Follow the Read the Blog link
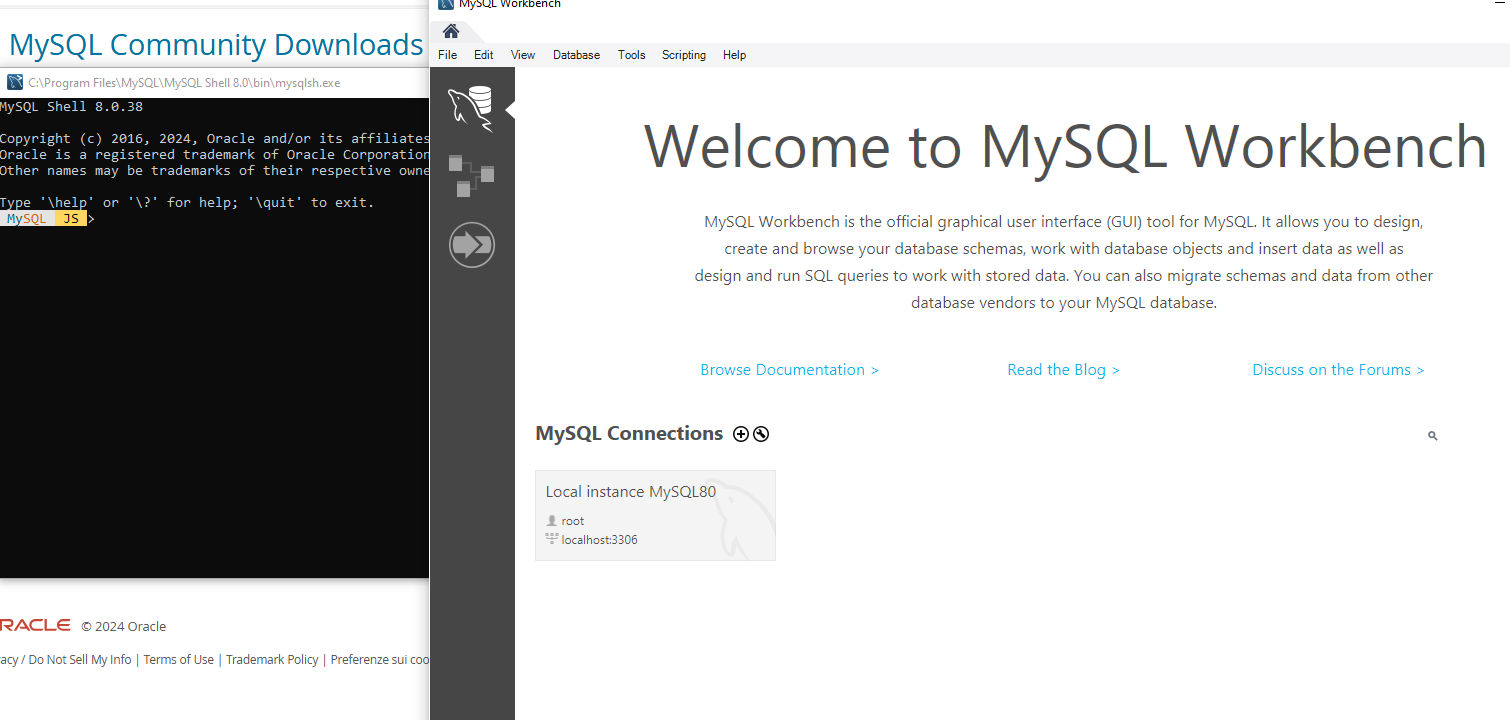 tap(1063, 369)
